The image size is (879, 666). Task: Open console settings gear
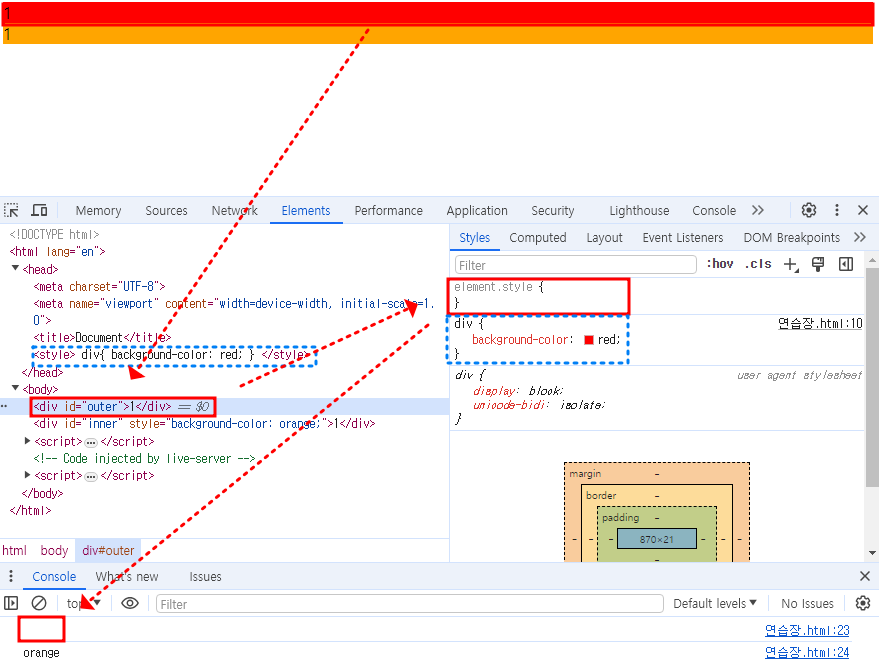point(863,603)
